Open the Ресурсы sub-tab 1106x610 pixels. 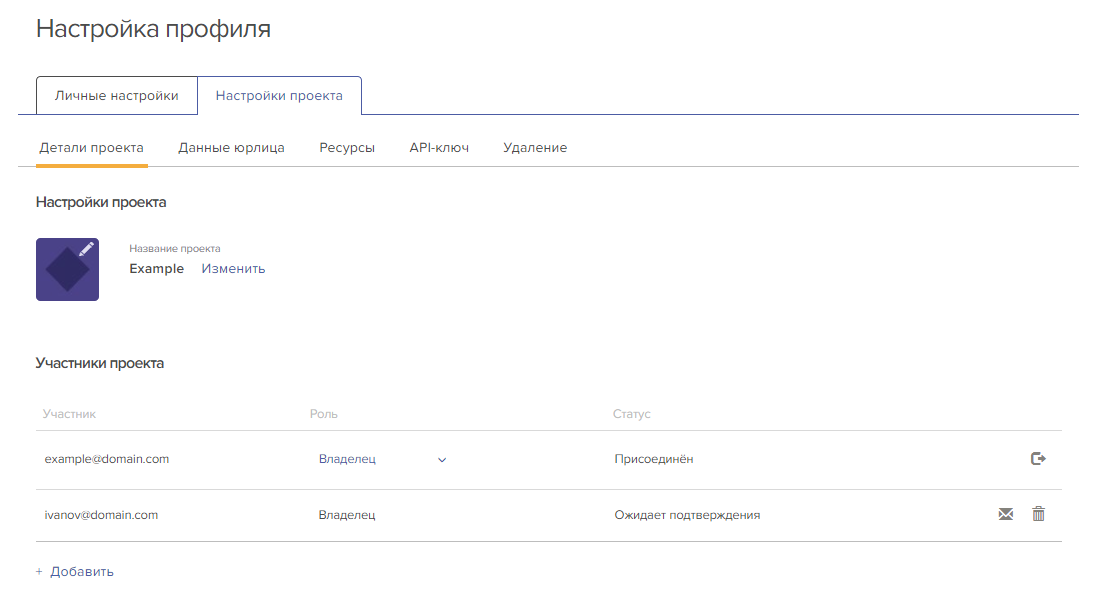[347, 148]
